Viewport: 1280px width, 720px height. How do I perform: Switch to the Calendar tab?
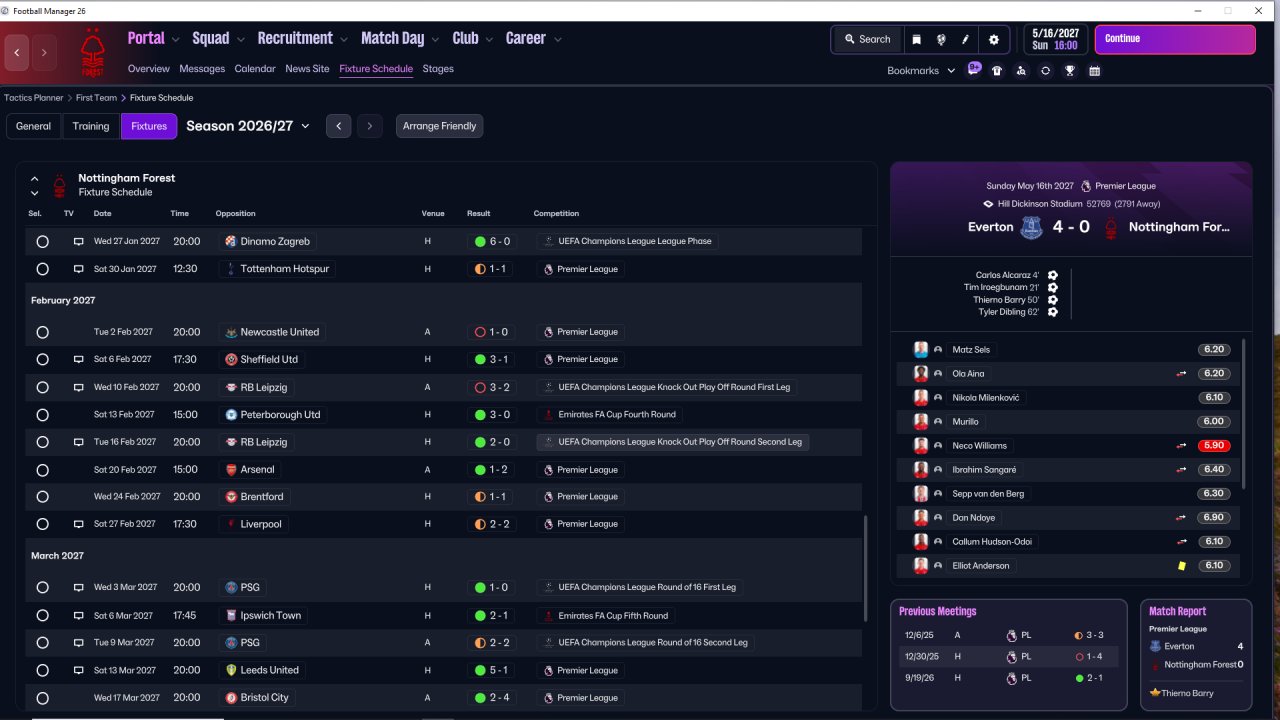pos(255,69)
